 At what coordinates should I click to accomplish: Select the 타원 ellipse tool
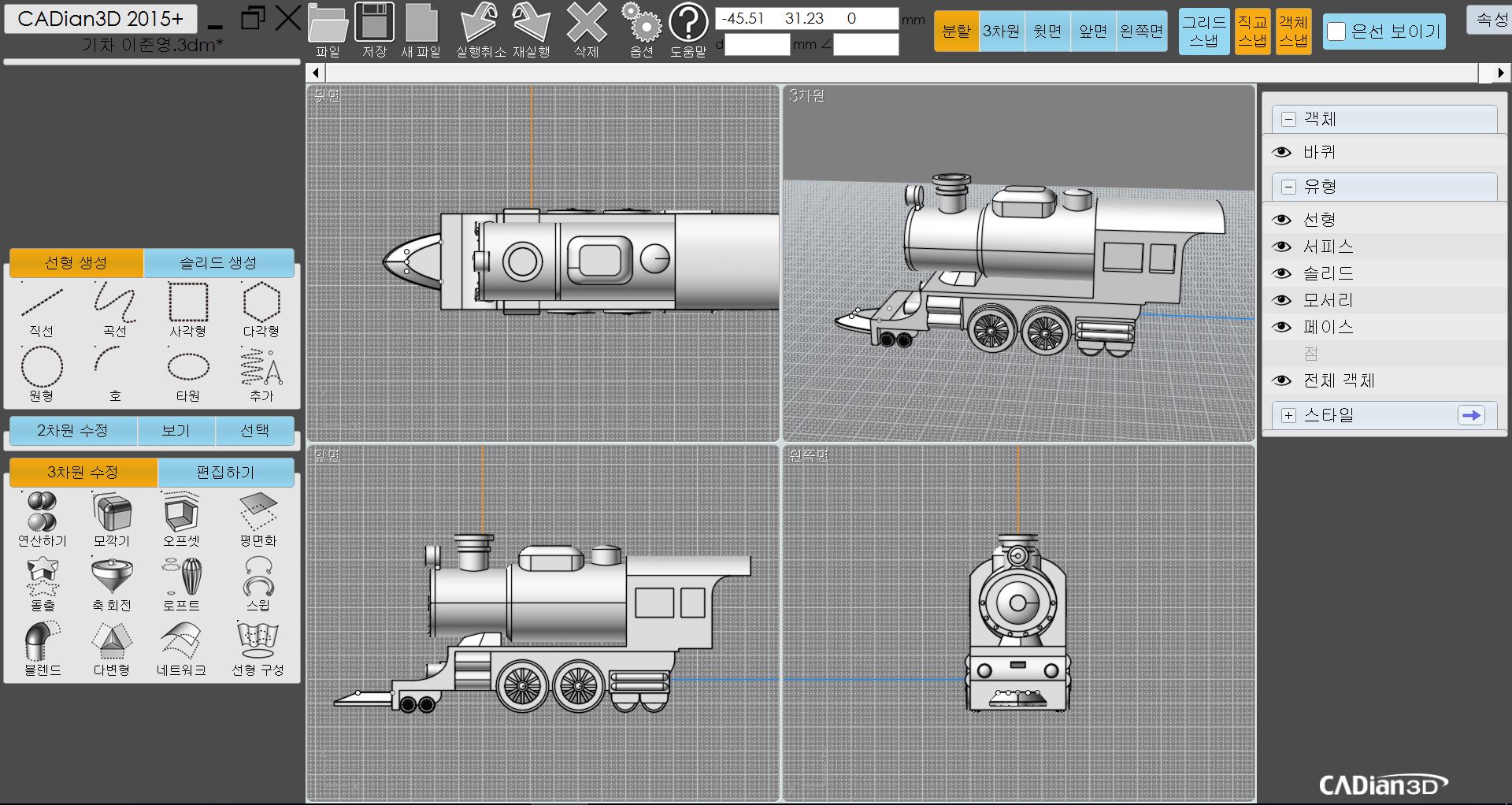(x=188, y=367)
